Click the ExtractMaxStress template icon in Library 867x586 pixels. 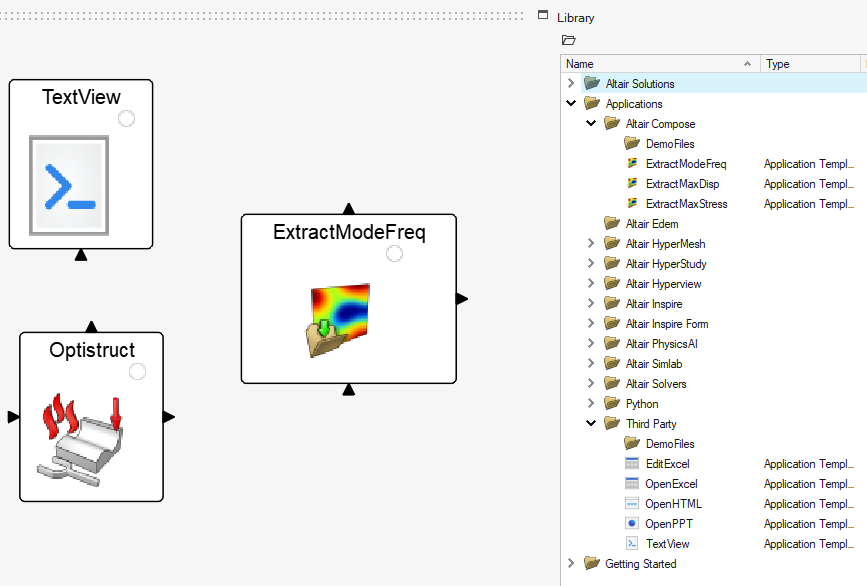pyautogui.click(x=632, y=203)
